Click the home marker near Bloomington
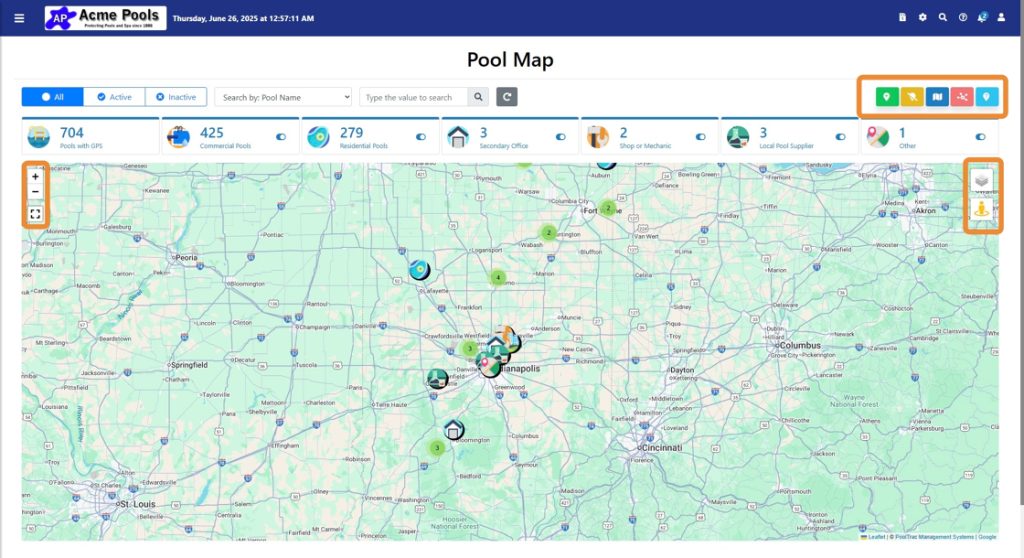 454,429
